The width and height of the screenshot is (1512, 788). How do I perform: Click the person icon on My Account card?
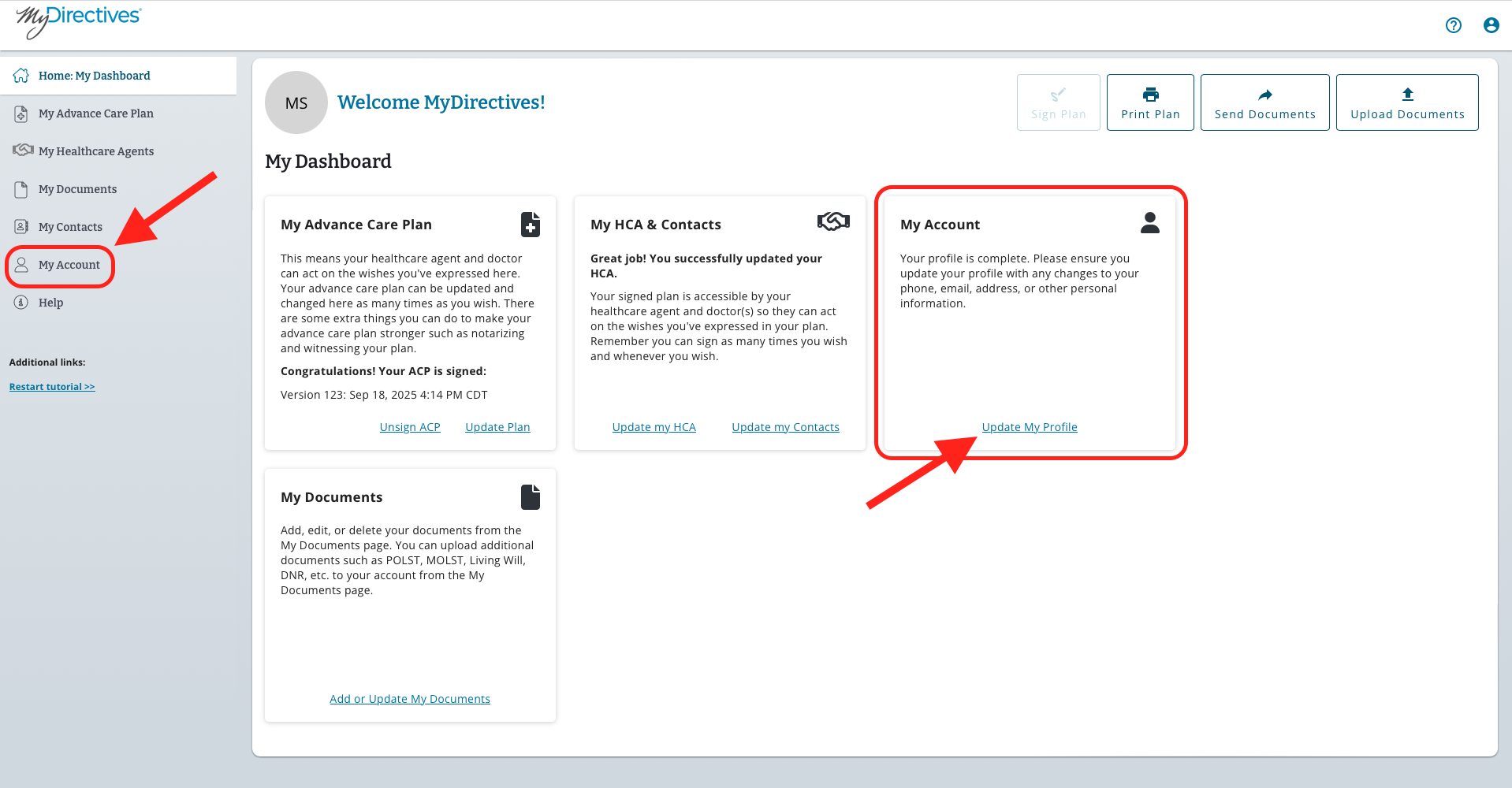(x=1150, y=223)
